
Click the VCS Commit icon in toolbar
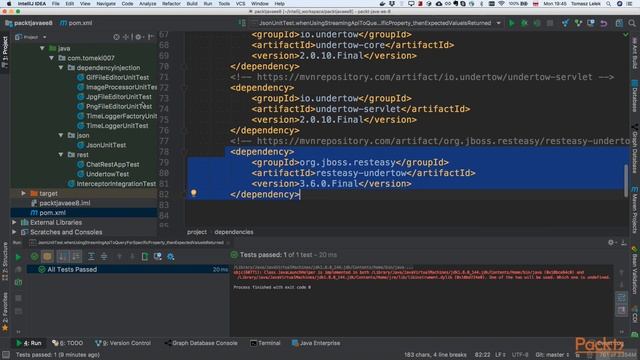click(x=578, y=23)
